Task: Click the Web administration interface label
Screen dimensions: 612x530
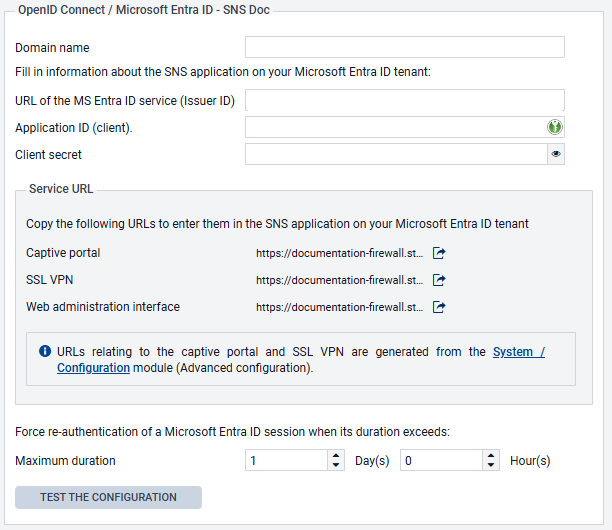Action: (x=103, y=307)
